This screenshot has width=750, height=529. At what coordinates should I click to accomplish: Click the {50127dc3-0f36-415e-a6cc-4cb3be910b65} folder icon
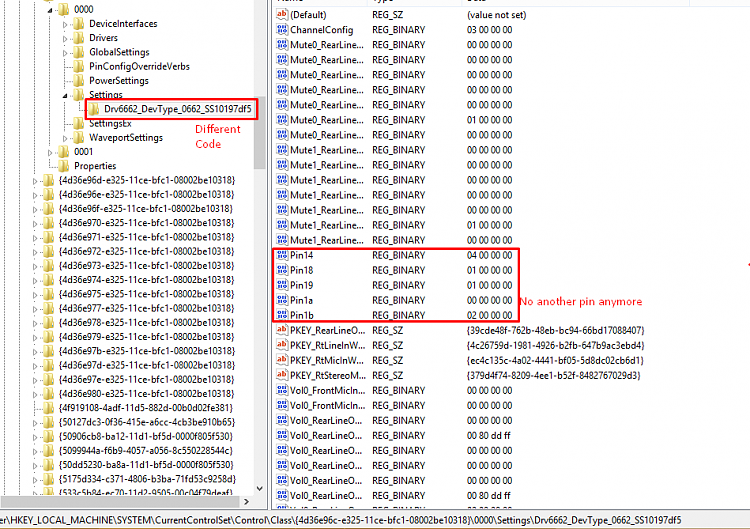pos(48,422)
